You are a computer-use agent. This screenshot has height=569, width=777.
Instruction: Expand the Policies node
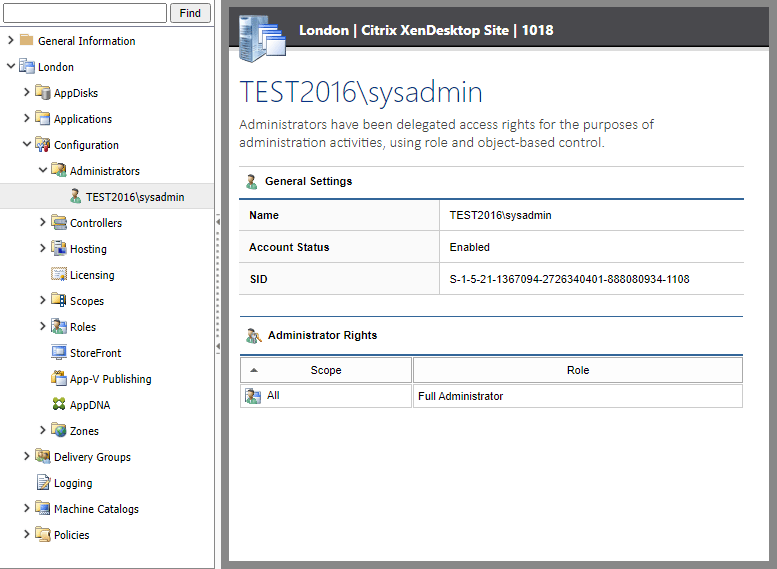tap(26, 534)
